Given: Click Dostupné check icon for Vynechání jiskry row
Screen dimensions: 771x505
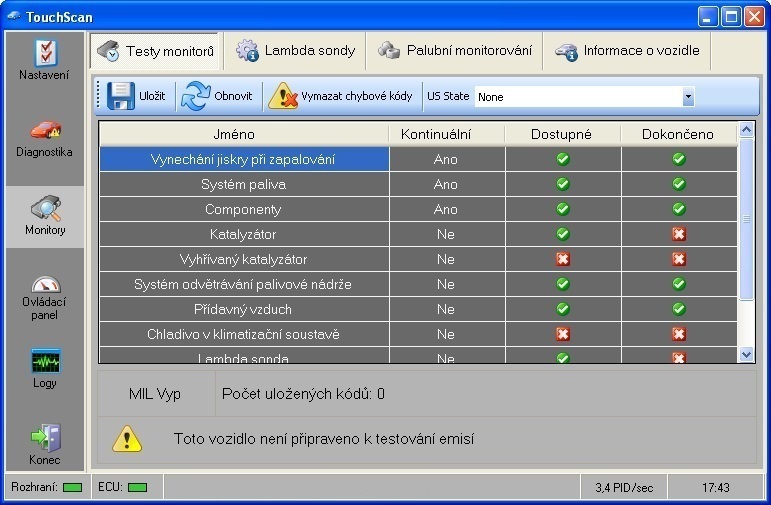Looking at the screenshot, I should tap(563, 159).
